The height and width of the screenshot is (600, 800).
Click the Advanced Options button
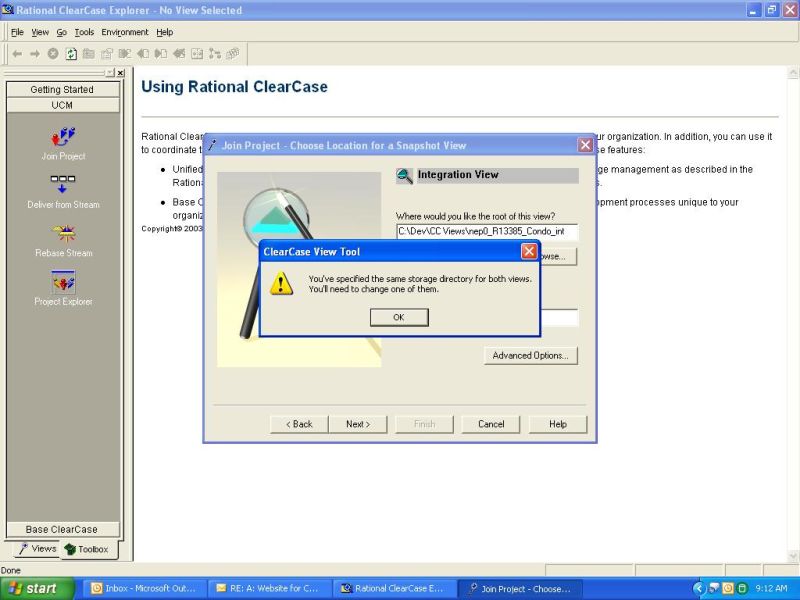pyautogui.click(x=531, y=356)
